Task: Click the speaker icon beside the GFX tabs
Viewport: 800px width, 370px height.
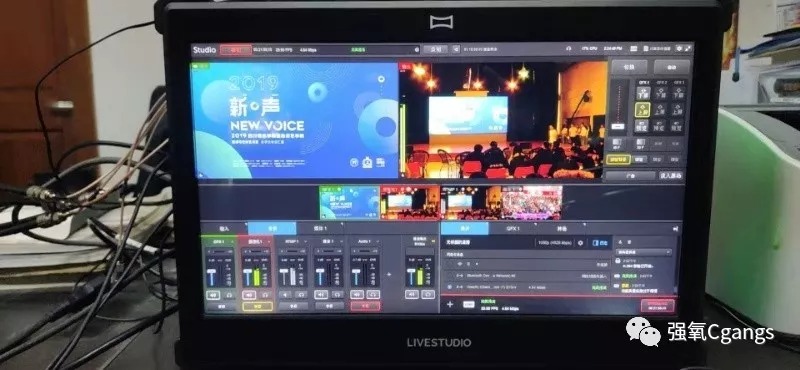Action: coord(676,229)
